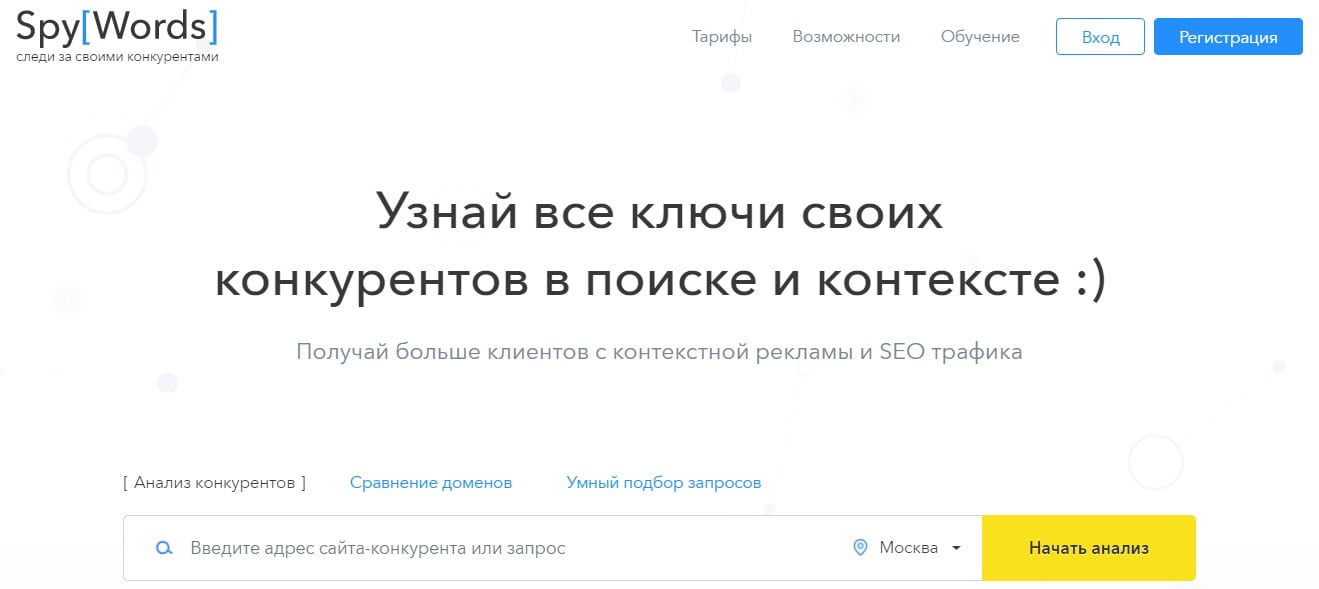Switch to the Умный подбор запросов tab

point(663,482)
